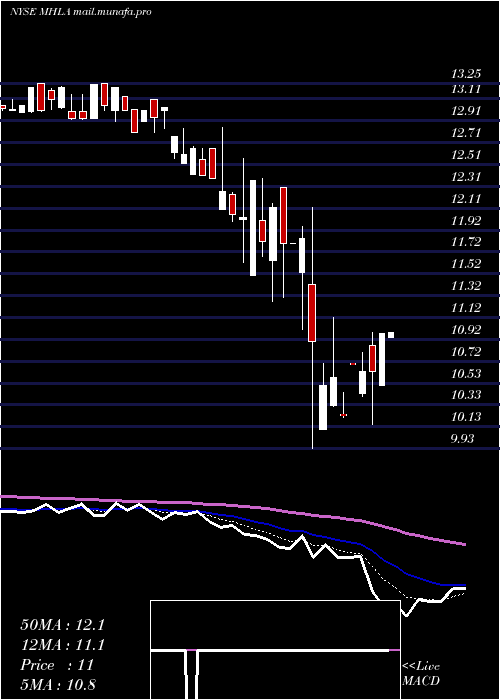Image resolution: width=500 pixels, height=700 pixels.
Task: Click the 10.92 price axis label
Action: coord(466,330)
